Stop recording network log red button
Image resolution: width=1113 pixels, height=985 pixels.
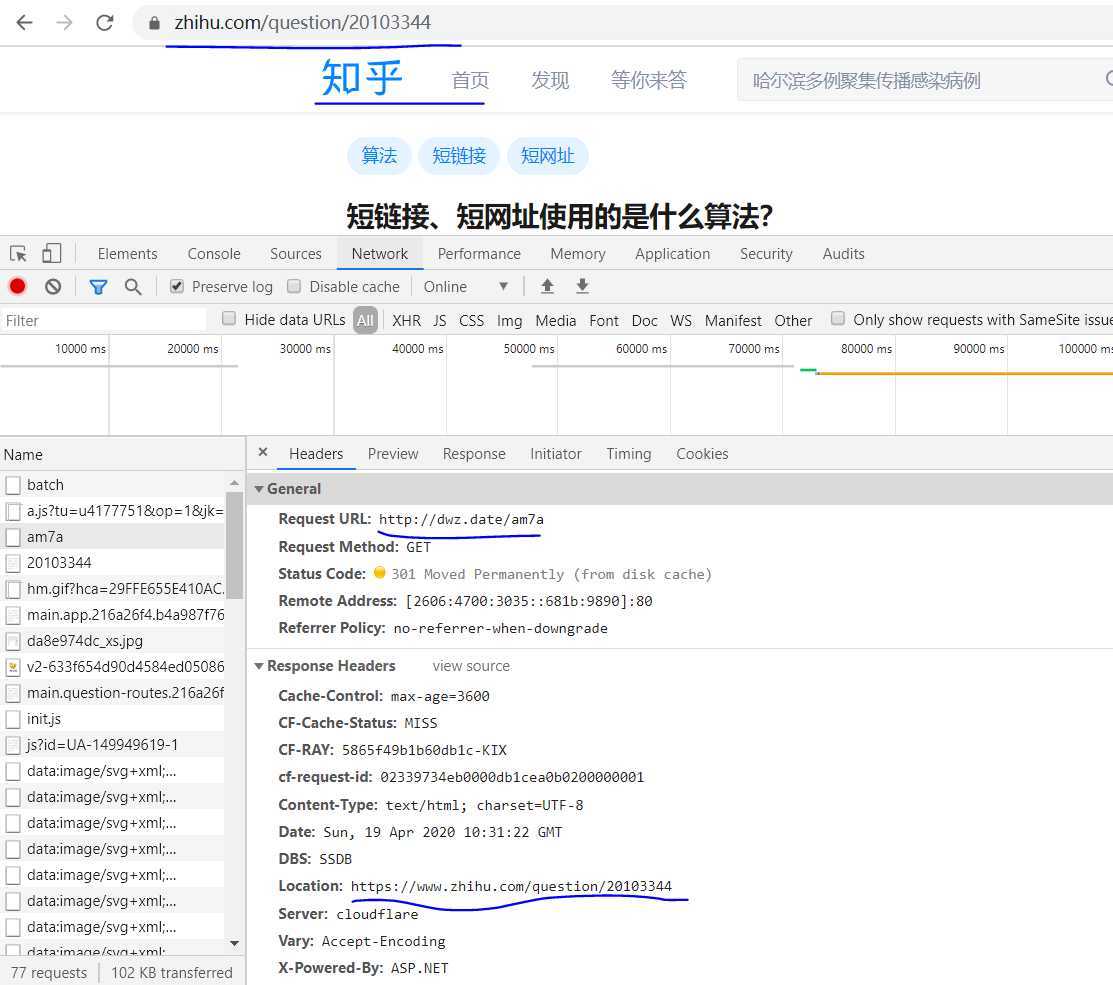(x=18, y=286)
